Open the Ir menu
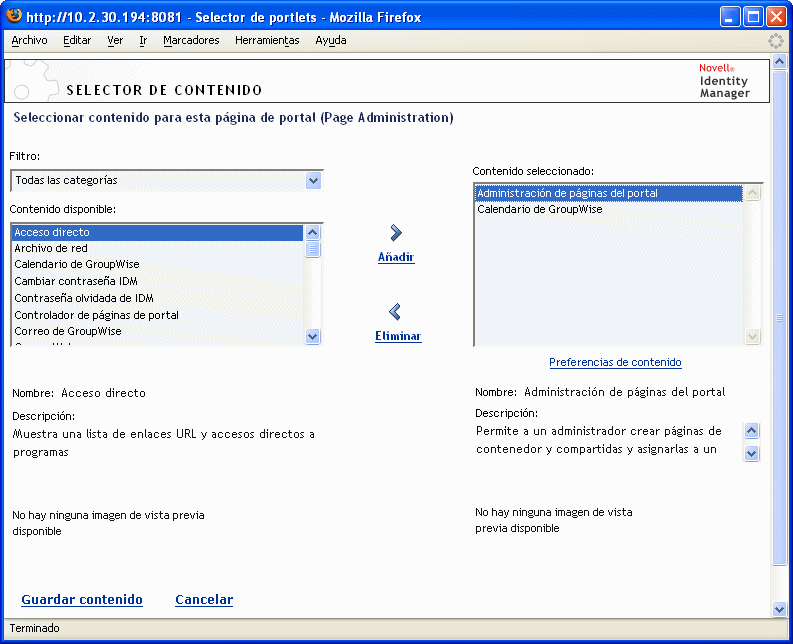Viewport: 793px width, 644px height. (143, 40)
